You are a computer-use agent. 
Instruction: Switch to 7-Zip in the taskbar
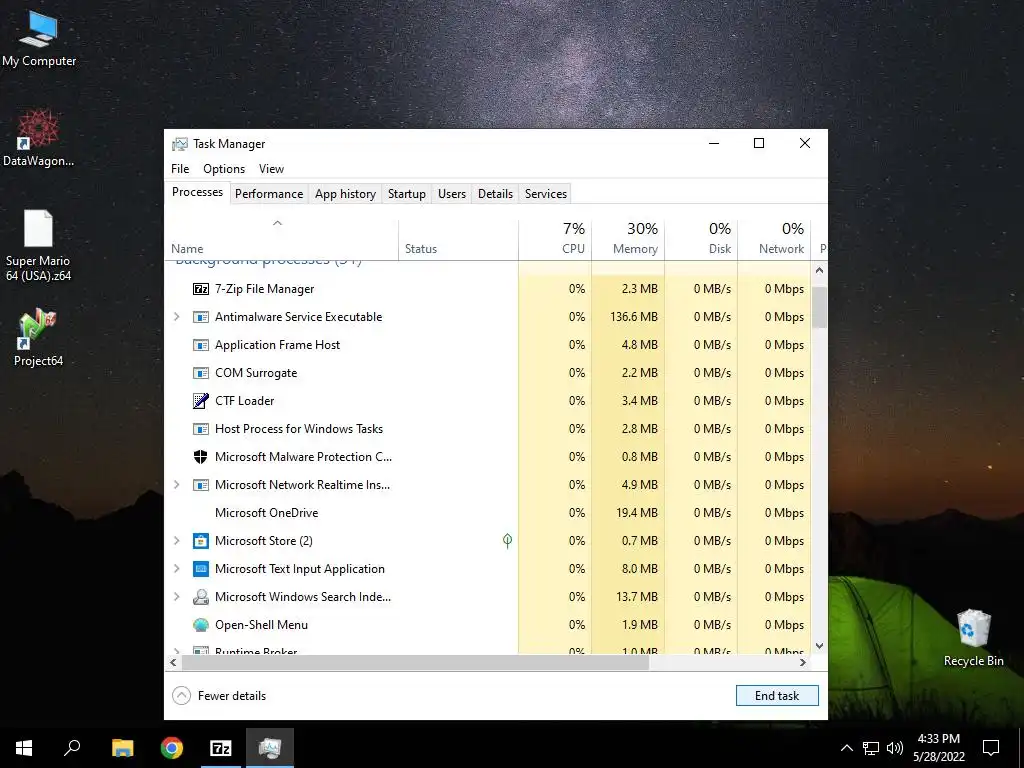(221, 748)
